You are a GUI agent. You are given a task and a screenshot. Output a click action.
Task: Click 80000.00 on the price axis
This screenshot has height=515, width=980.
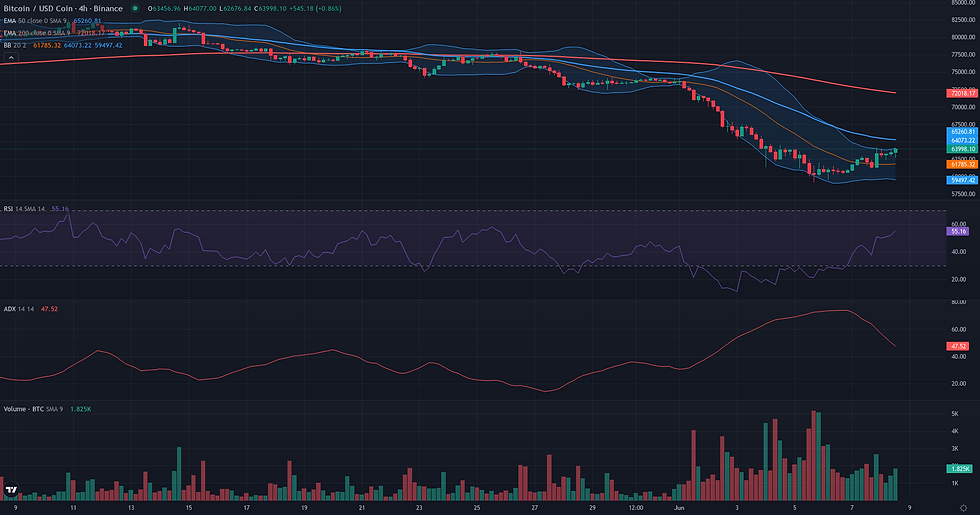[963, 37]
